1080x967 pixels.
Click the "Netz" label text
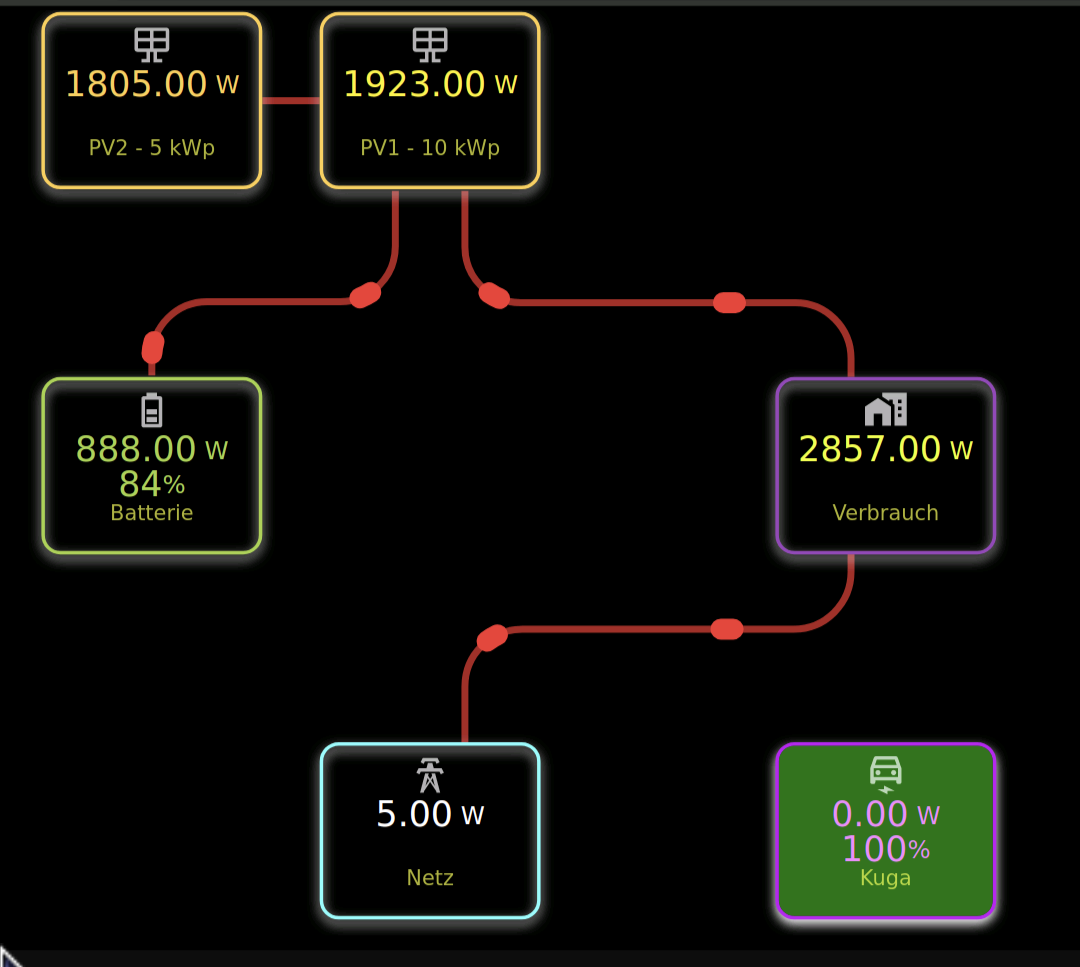[x=430, y=878]
